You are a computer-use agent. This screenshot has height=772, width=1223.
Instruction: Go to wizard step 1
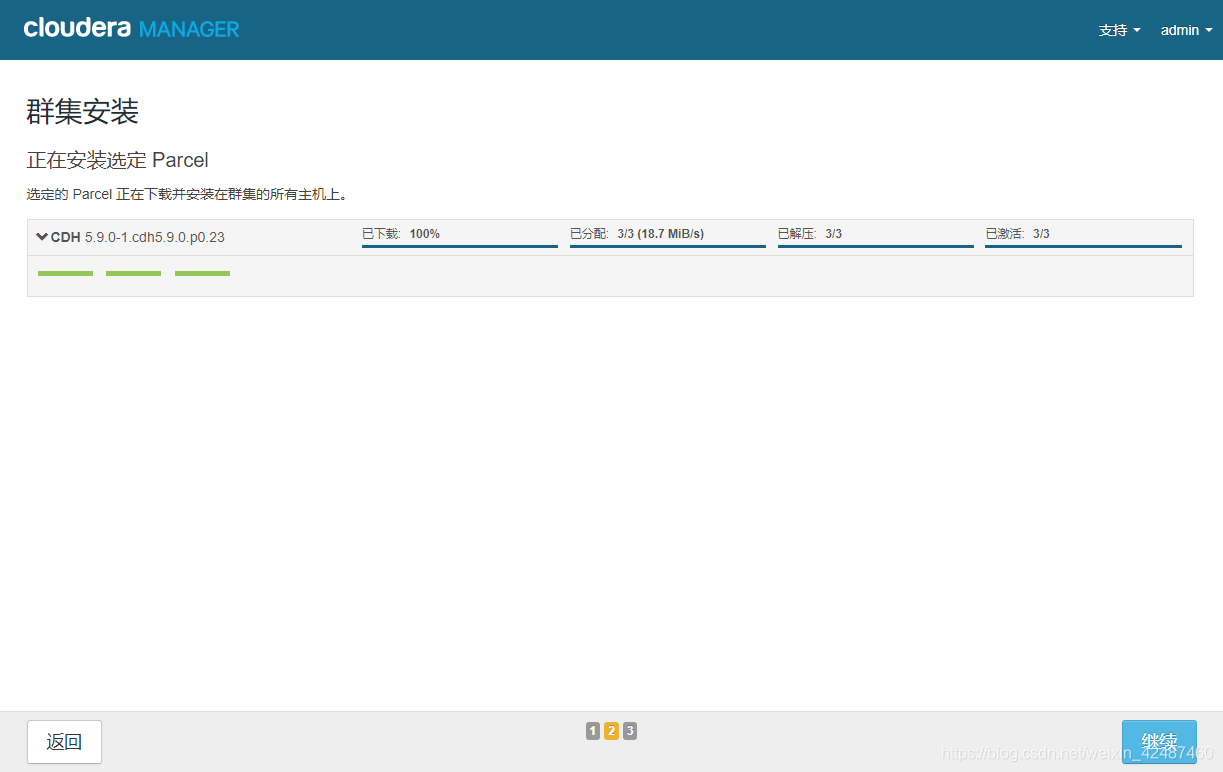click(x=593, y=731)
